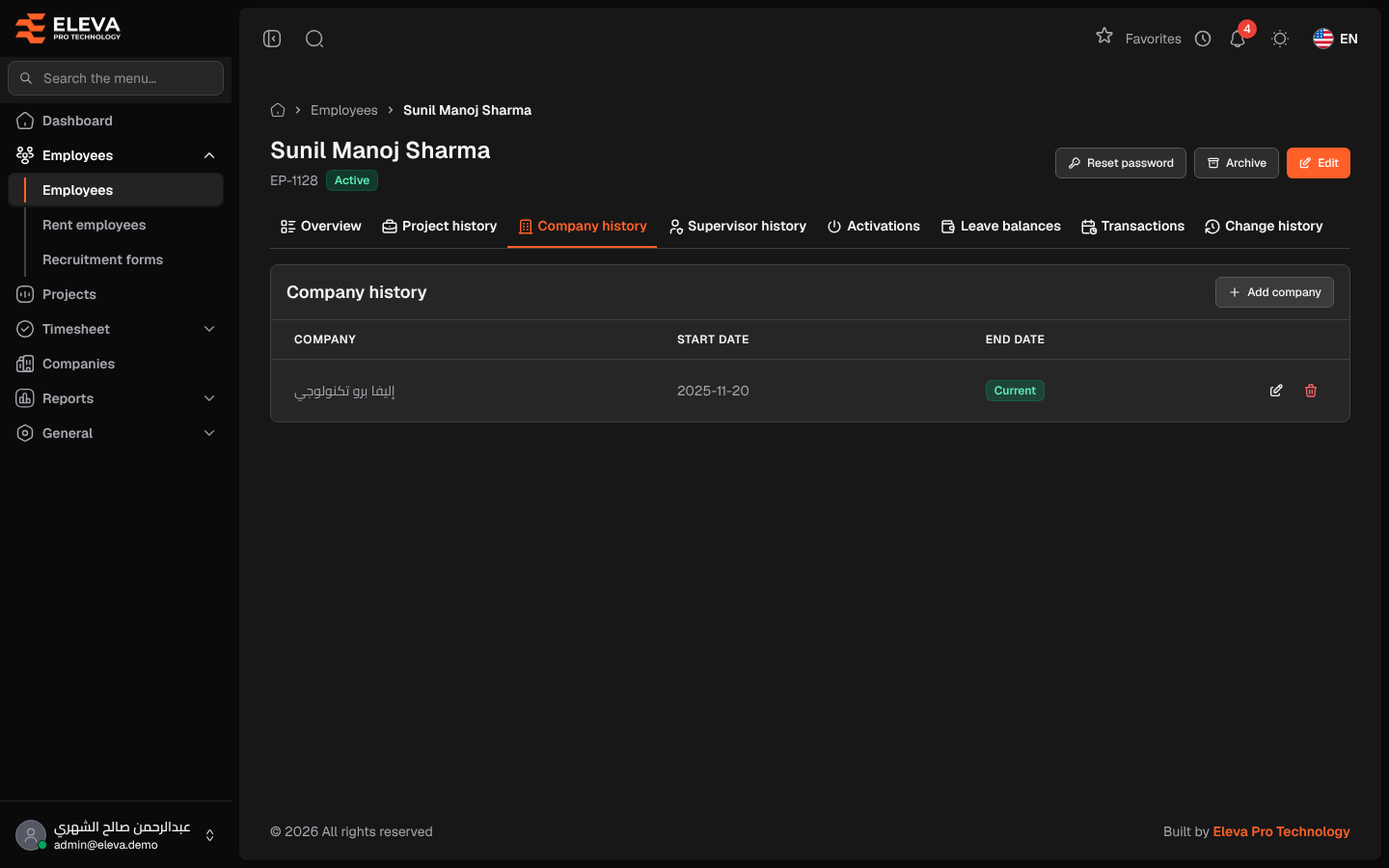Open Companies in the sidebar
This screenshot has height=868, width=1389.
(x=116, y=364)
